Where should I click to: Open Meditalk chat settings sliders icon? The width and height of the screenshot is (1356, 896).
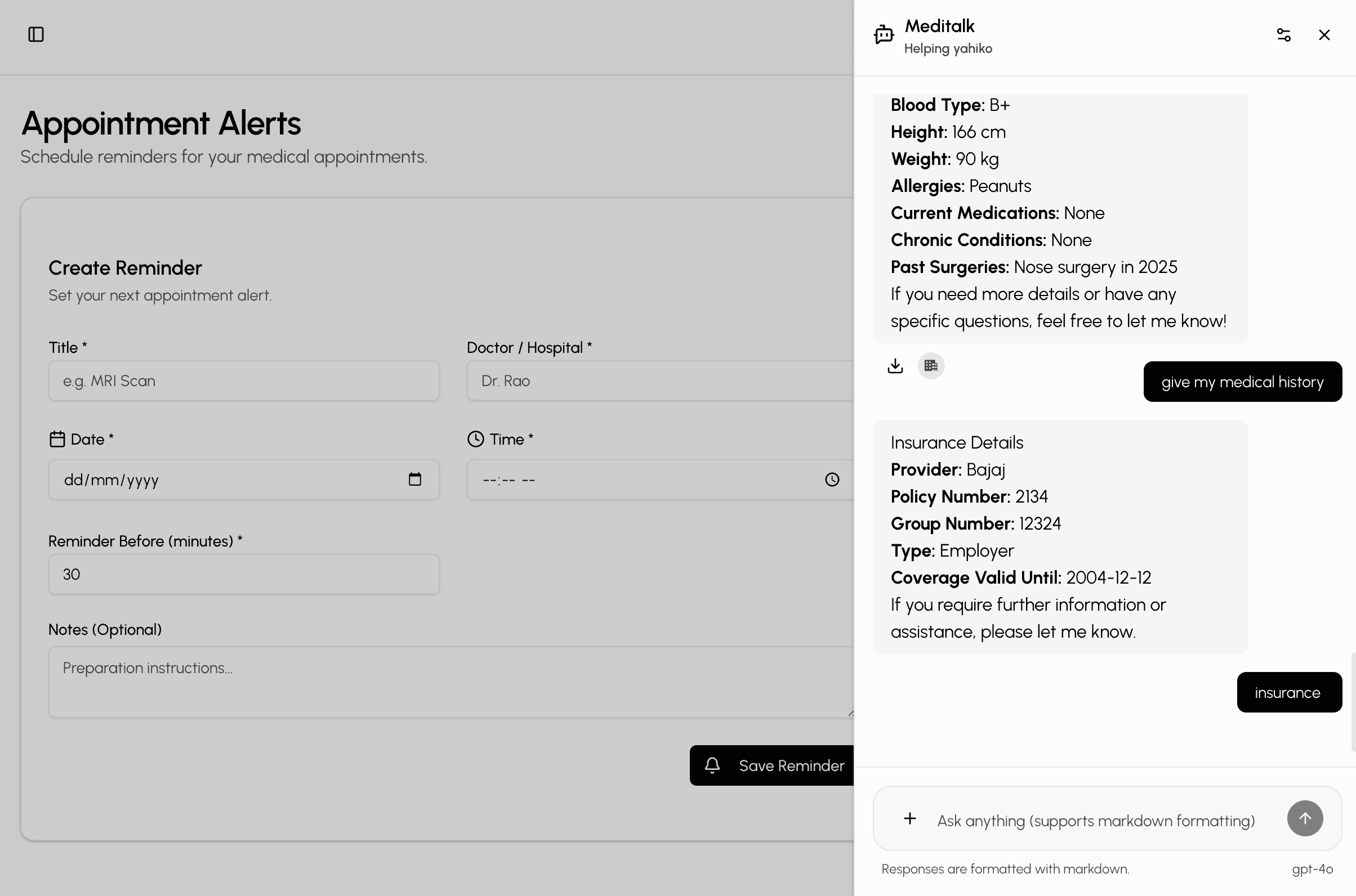[1283, 35]
